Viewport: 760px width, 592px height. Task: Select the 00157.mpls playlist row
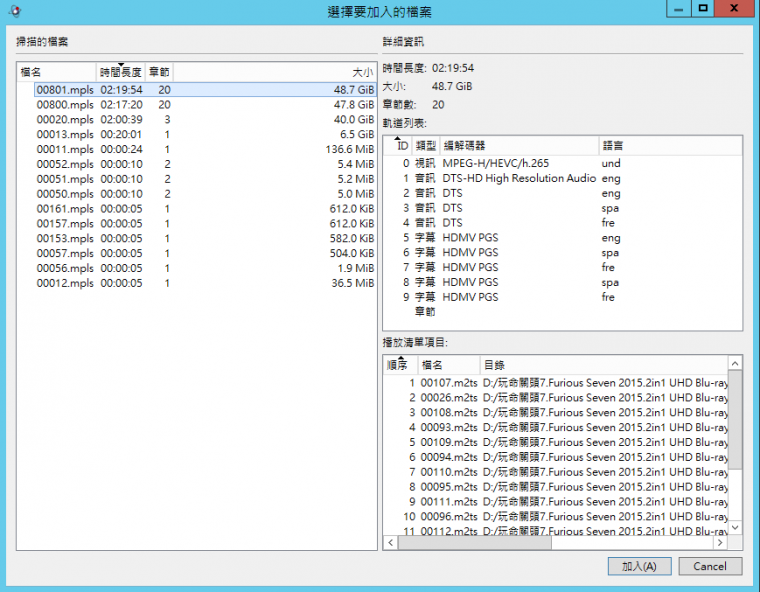[206, 224]
